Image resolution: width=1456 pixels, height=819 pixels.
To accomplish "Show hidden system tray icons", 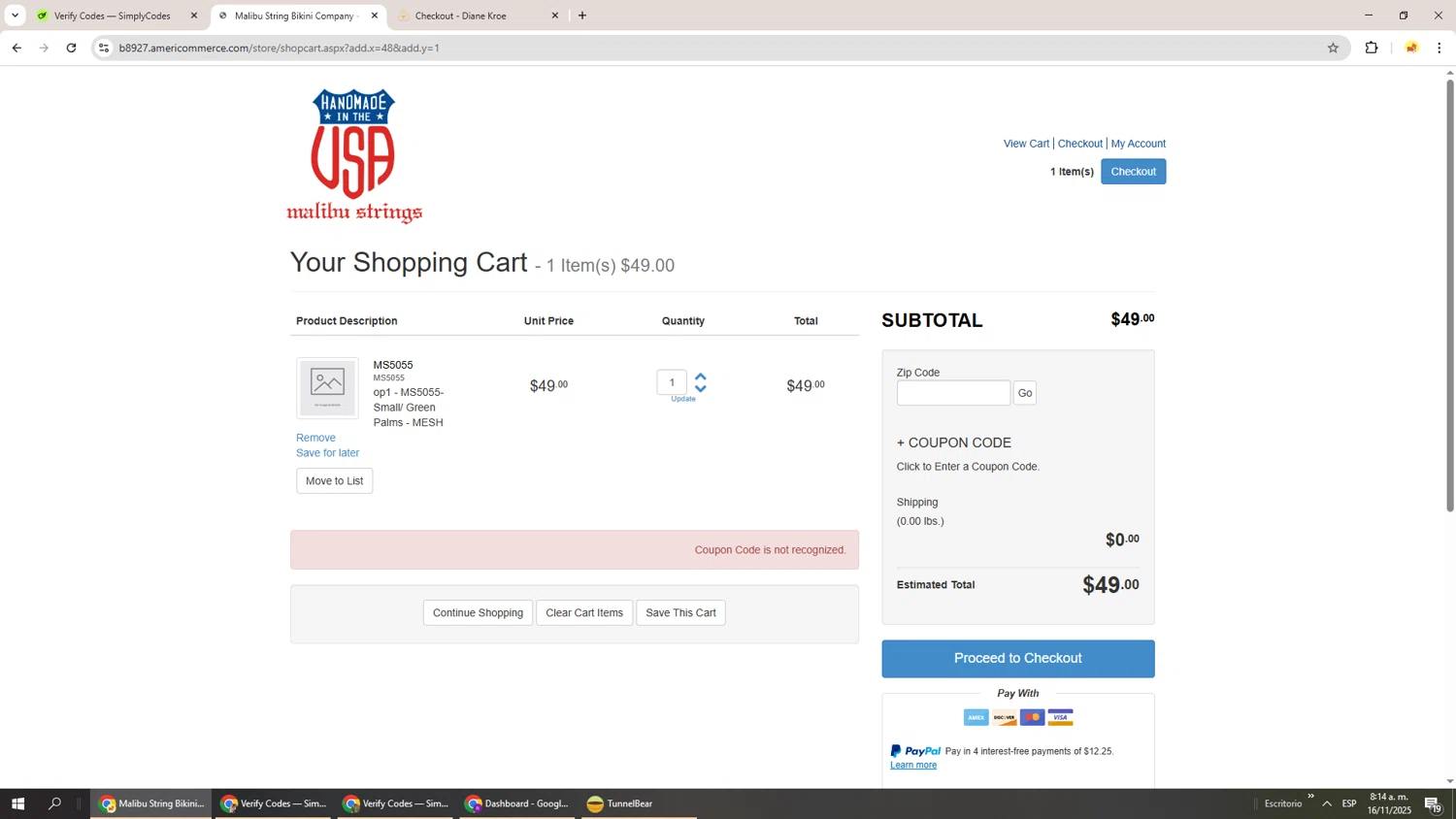I will pyautogui.click(x=1326, y=803).
